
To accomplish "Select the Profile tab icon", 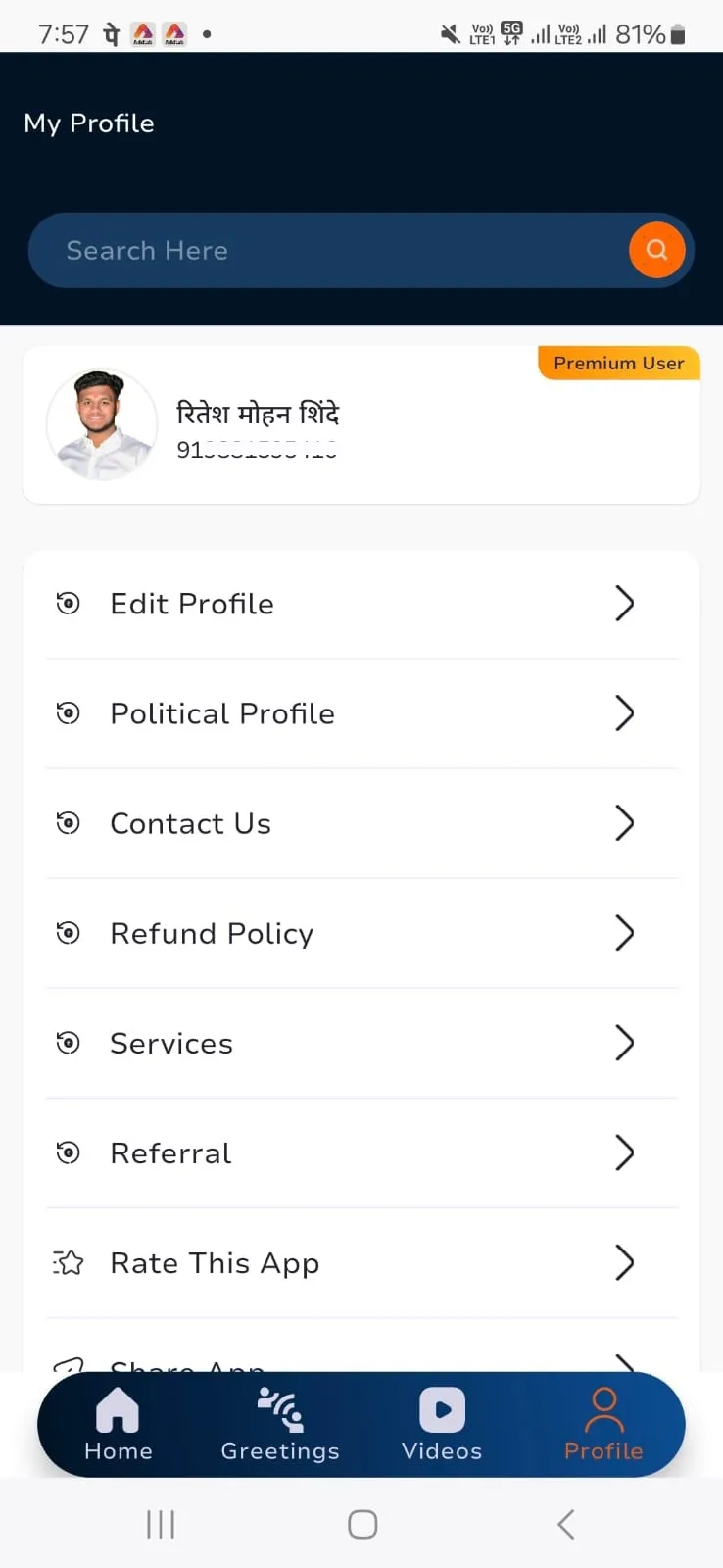I will point(603,1410).
